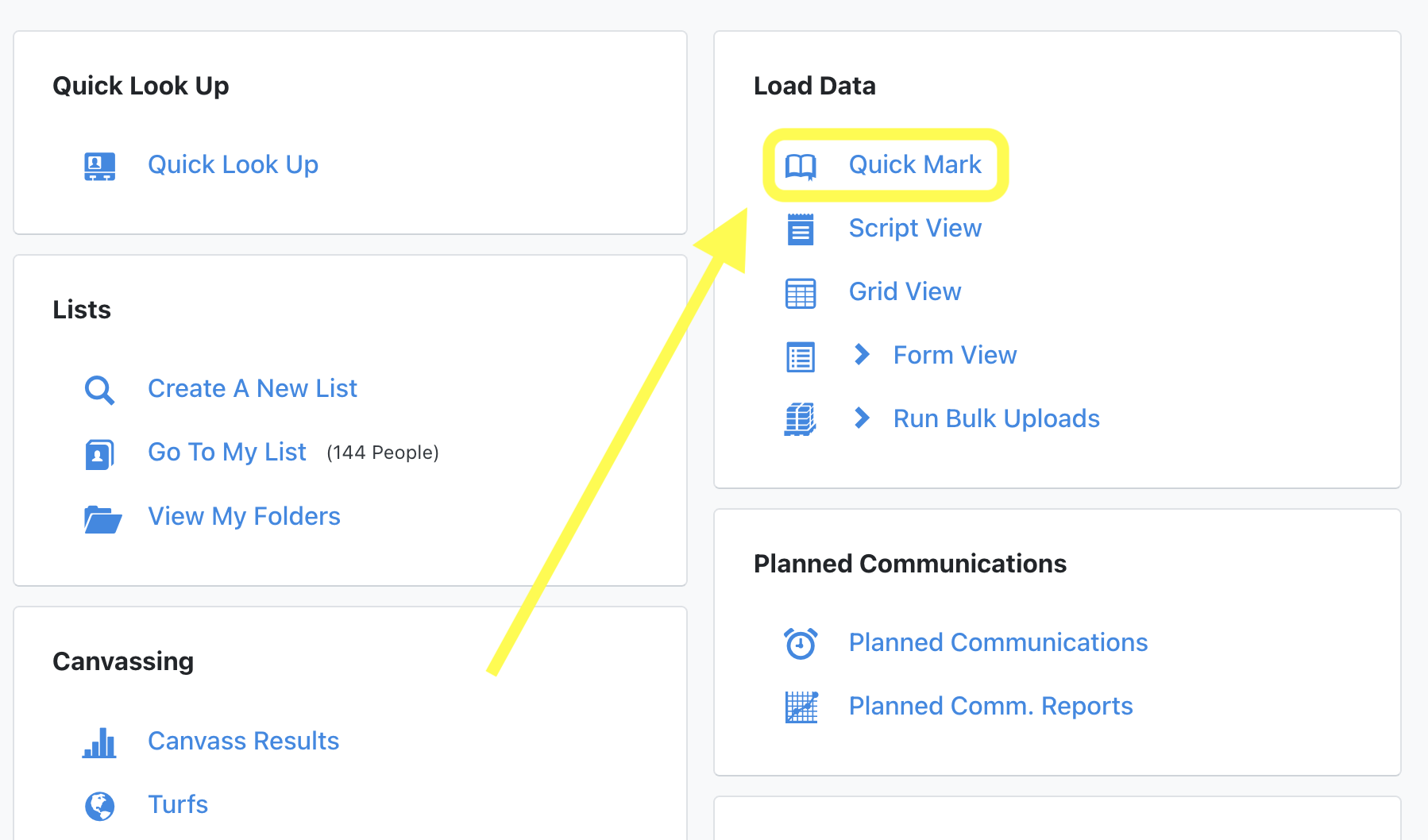Open Go To My List link
1428x840 pixels.
click(x=227, y=452)
